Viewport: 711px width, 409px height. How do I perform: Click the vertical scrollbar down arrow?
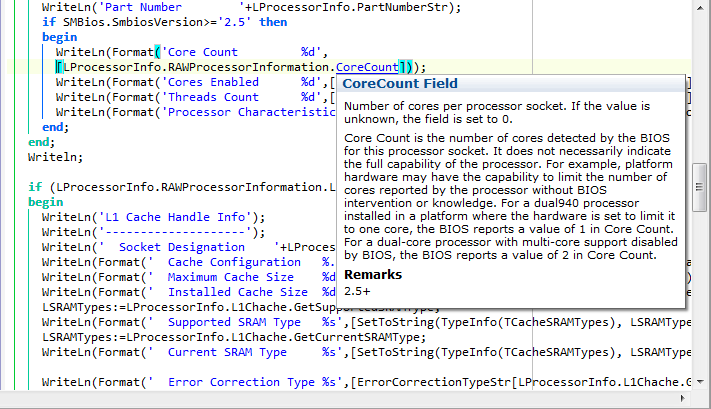point(701,400)
